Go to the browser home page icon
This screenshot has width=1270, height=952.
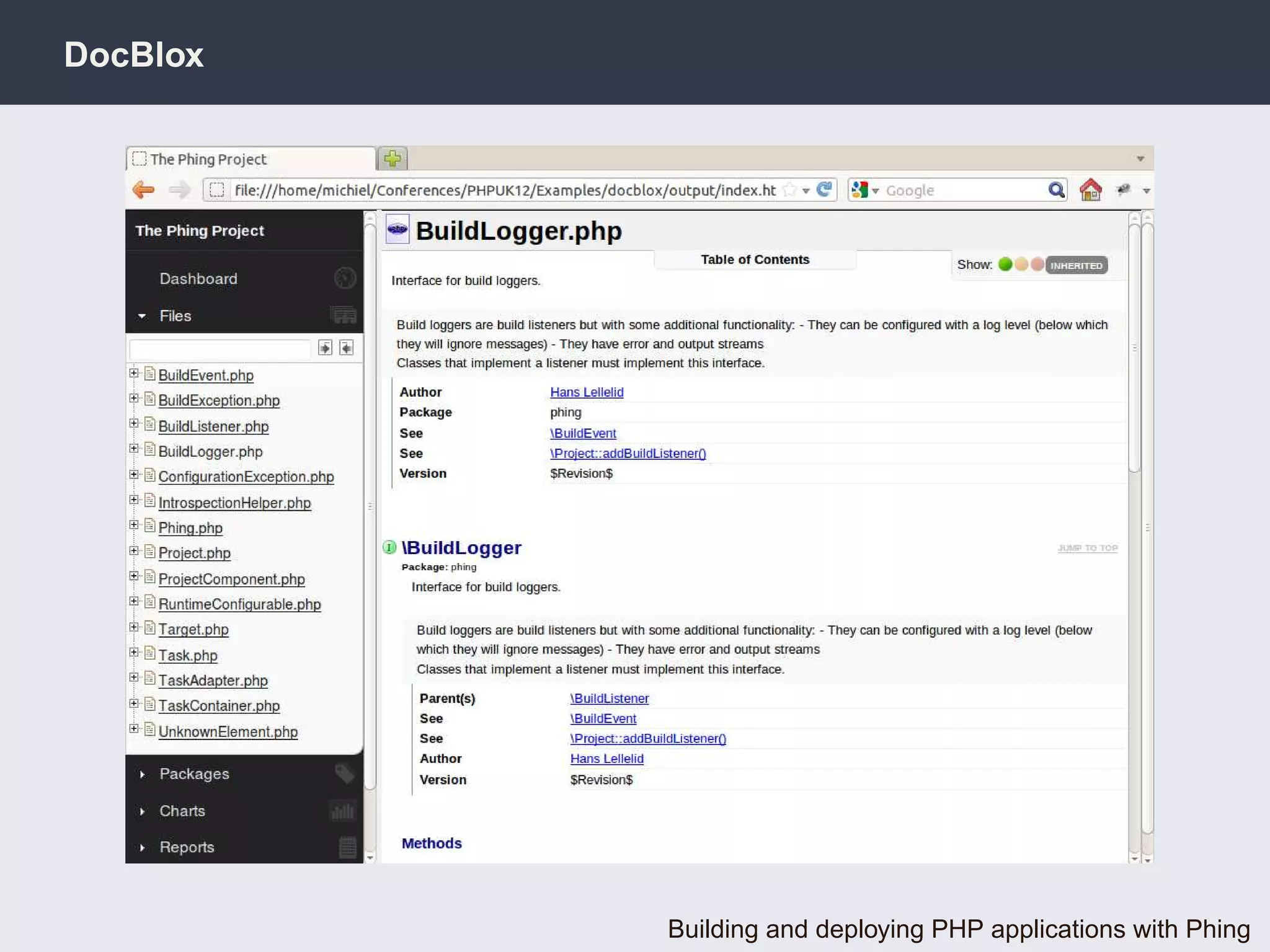(1090, 190)
